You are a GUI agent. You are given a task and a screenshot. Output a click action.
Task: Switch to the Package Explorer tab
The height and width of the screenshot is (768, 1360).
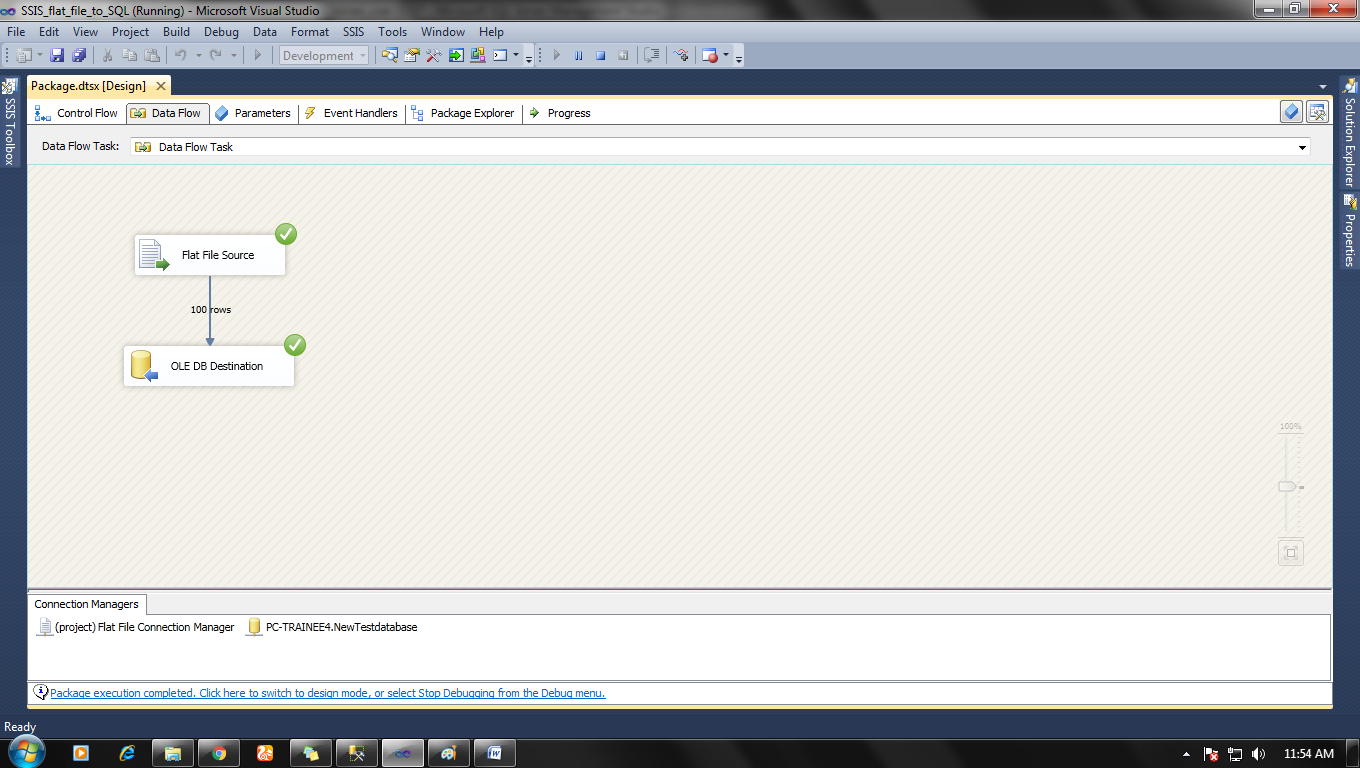click(x=463, y=113)
